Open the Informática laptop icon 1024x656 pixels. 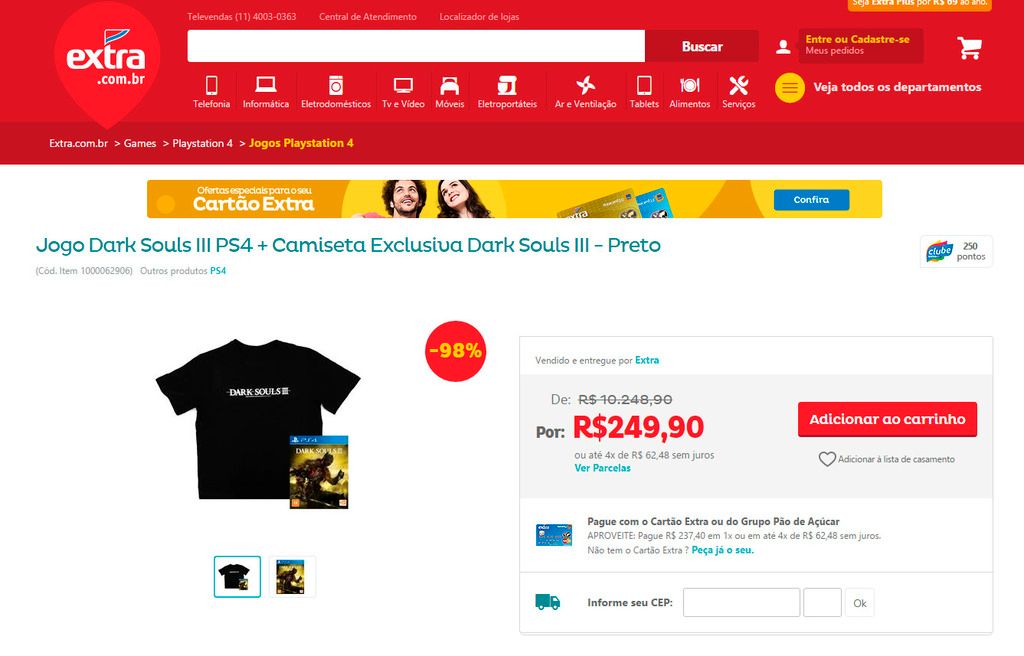[x=265, y=85]
